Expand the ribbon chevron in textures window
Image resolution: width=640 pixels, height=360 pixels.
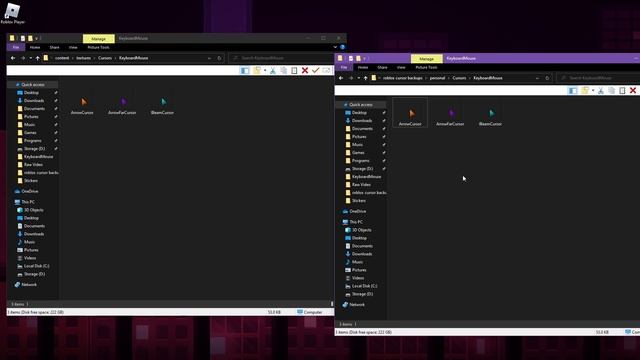(335, 47)
